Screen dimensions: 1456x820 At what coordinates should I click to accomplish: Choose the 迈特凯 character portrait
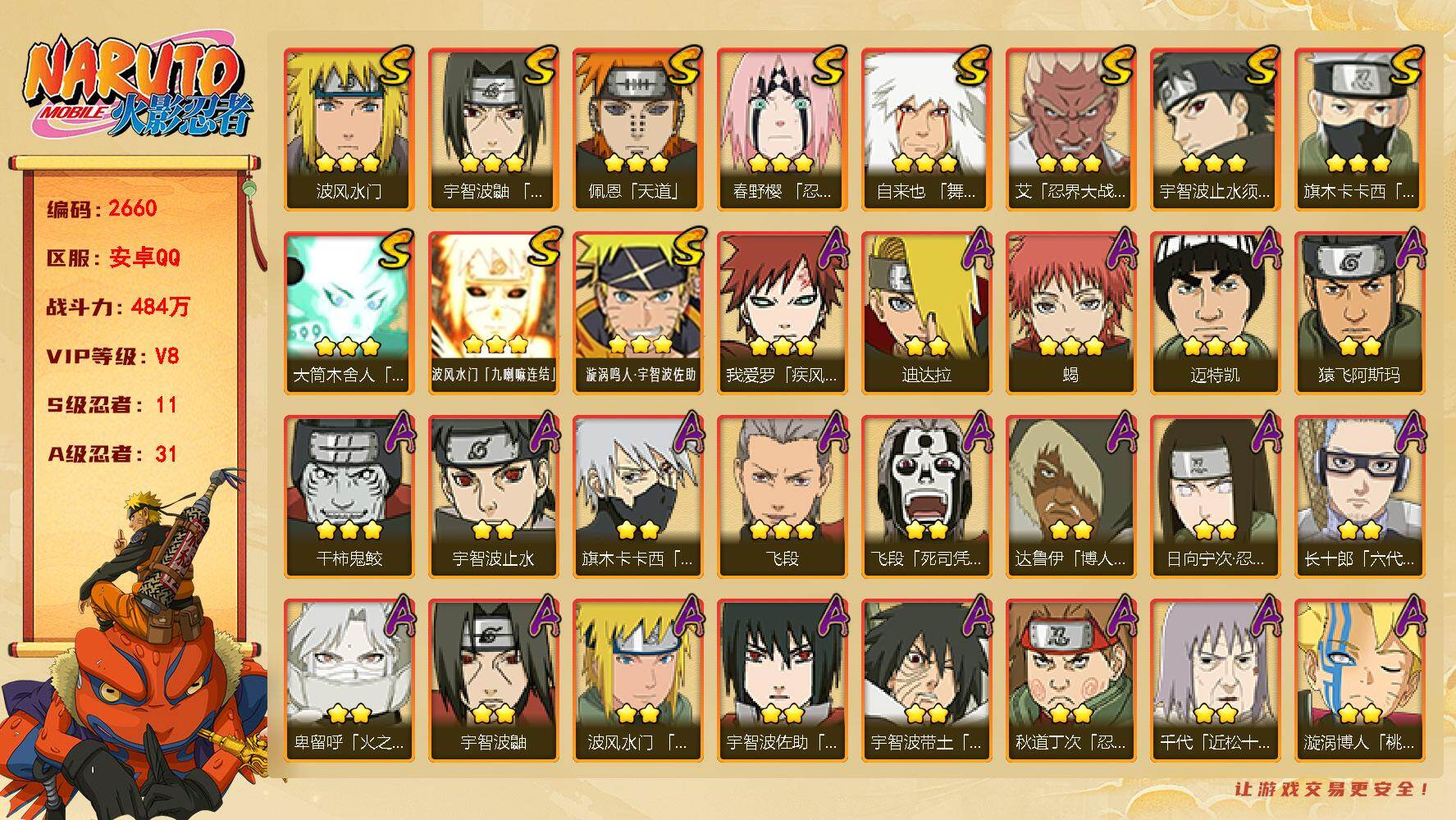pyautogui.click(x=1215, y=312)
